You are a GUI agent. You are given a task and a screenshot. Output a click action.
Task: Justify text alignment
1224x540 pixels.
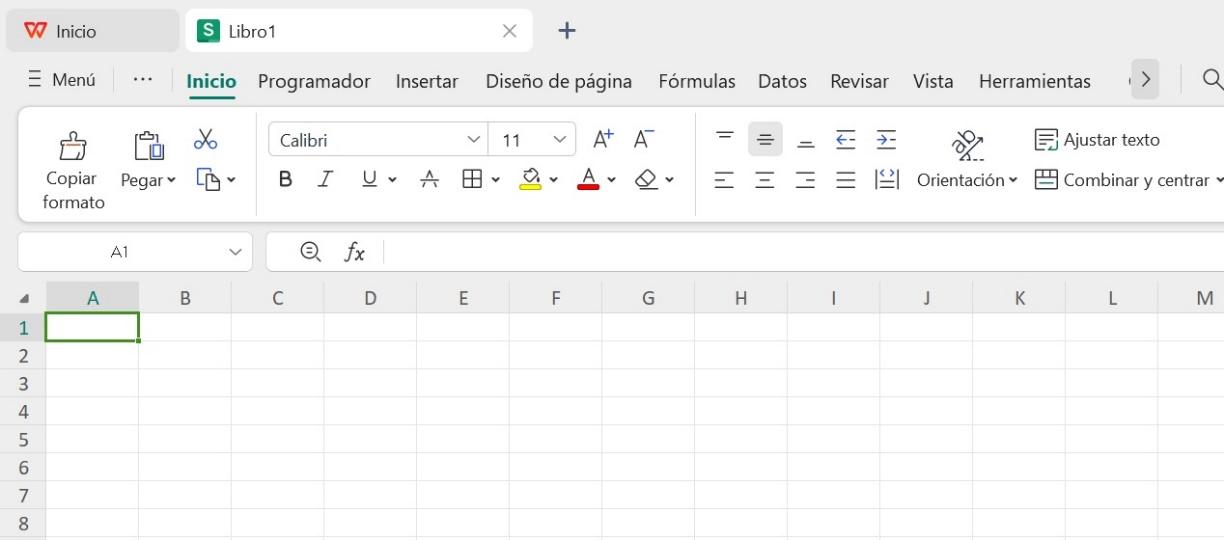point(846,180)
